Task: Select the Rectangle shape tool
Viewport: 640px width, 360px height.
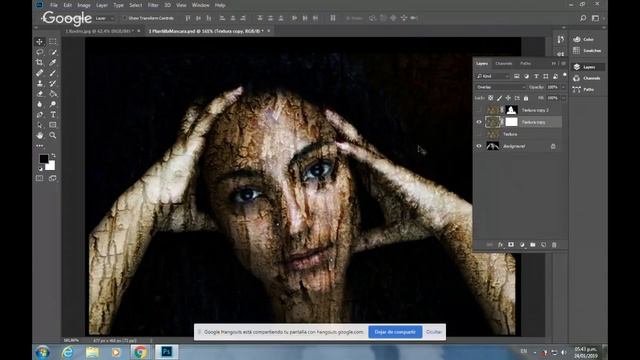Action: click(x=53, y=125)
